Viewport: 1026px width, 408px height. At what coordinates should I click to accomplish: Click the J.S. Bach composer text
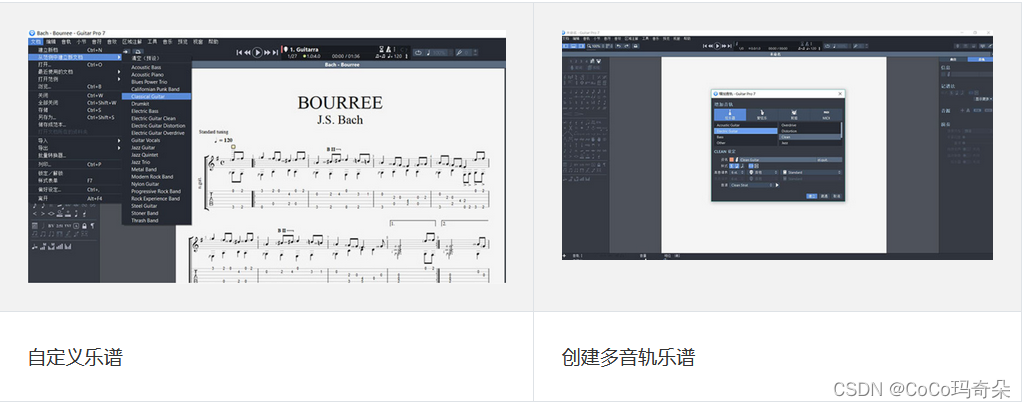(340, 120)
